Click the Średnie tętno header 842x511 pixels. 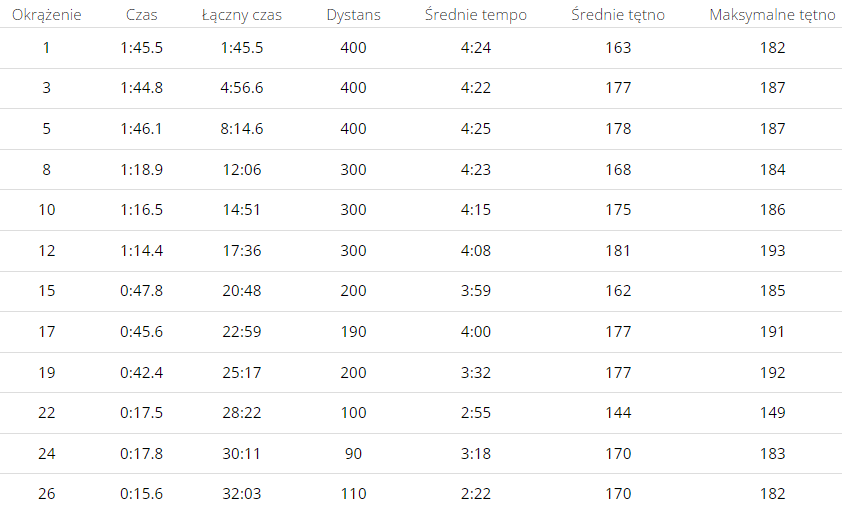[618, 15]
